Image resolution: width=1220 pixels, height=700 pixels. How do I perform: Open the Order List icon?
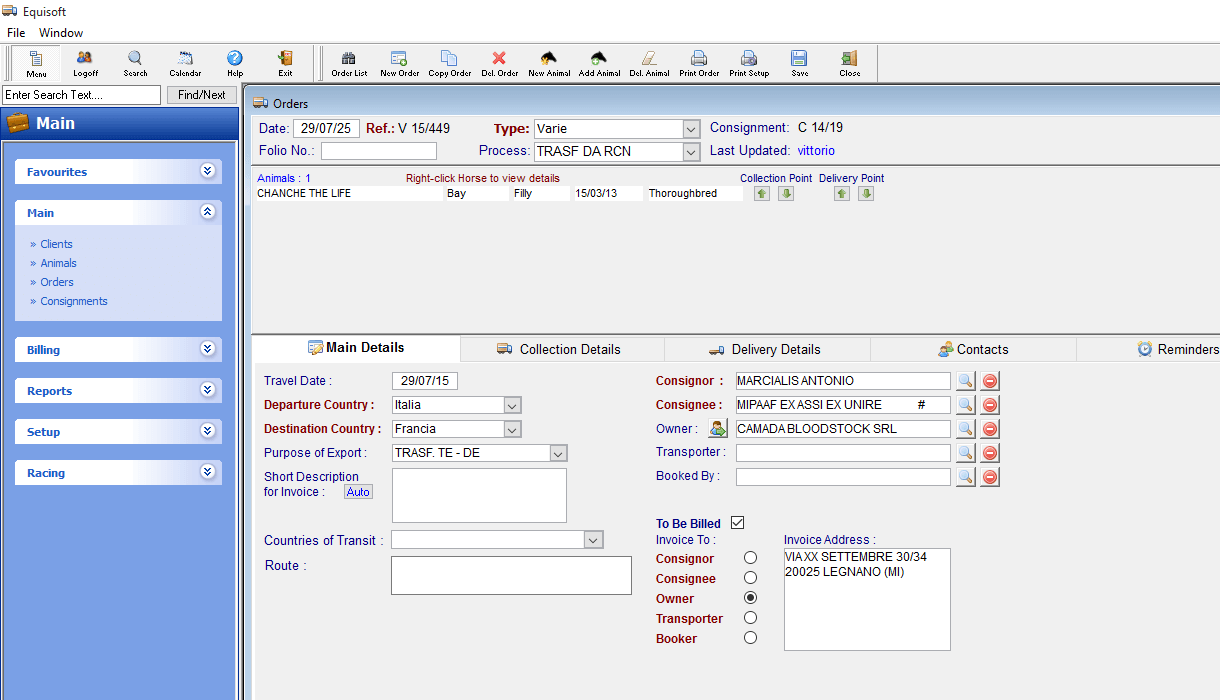[x=349, y=63]
